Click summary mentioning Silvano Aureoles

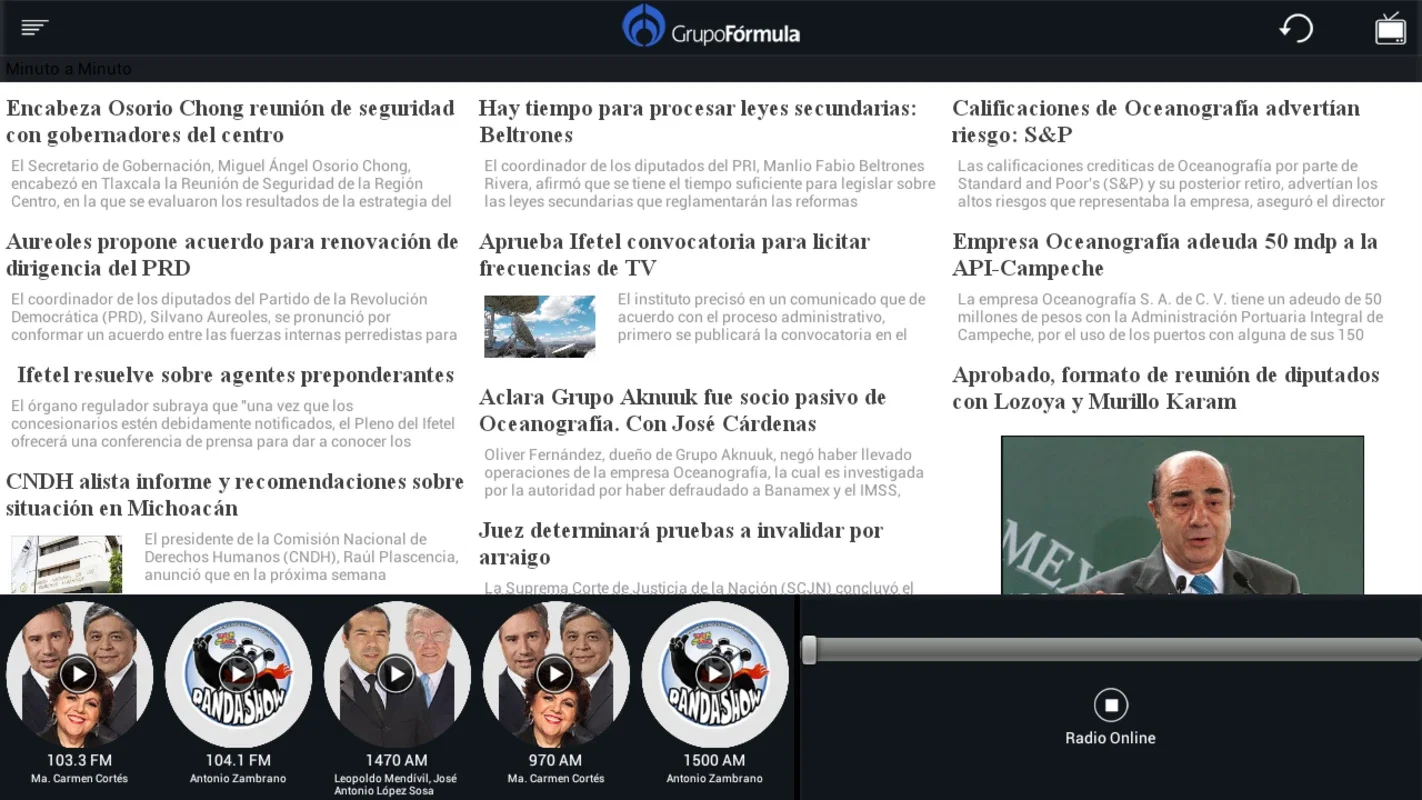tap(233, 317)
